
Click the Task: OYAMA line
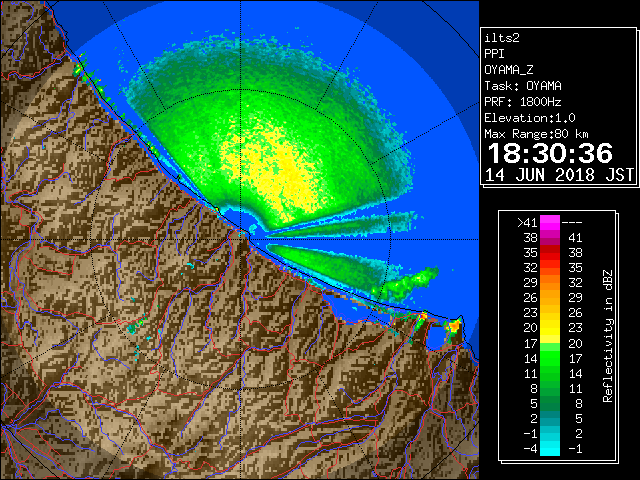tap(523, 86)
